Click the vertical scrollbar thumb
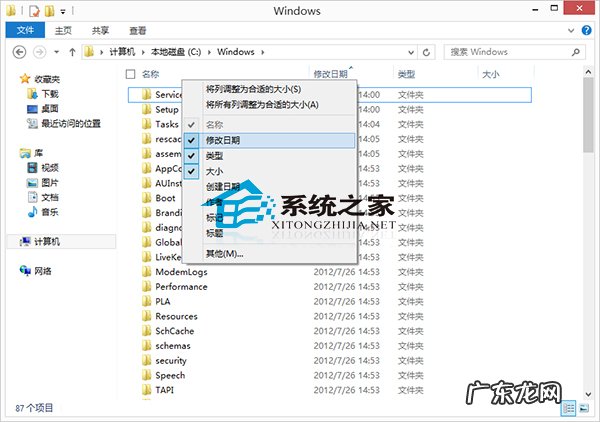The height and width of the screenshot is (422, 600). tap(588, 115)
